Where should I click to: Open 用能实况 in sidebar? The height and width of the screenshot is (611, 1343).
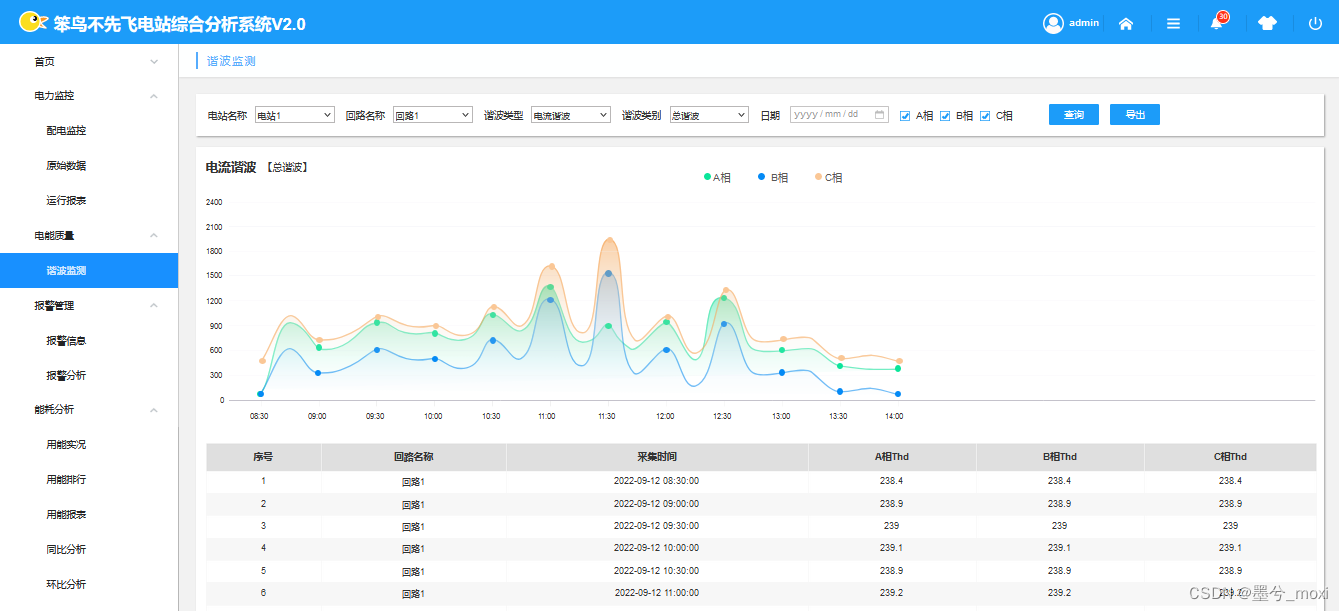pos(66,445)
